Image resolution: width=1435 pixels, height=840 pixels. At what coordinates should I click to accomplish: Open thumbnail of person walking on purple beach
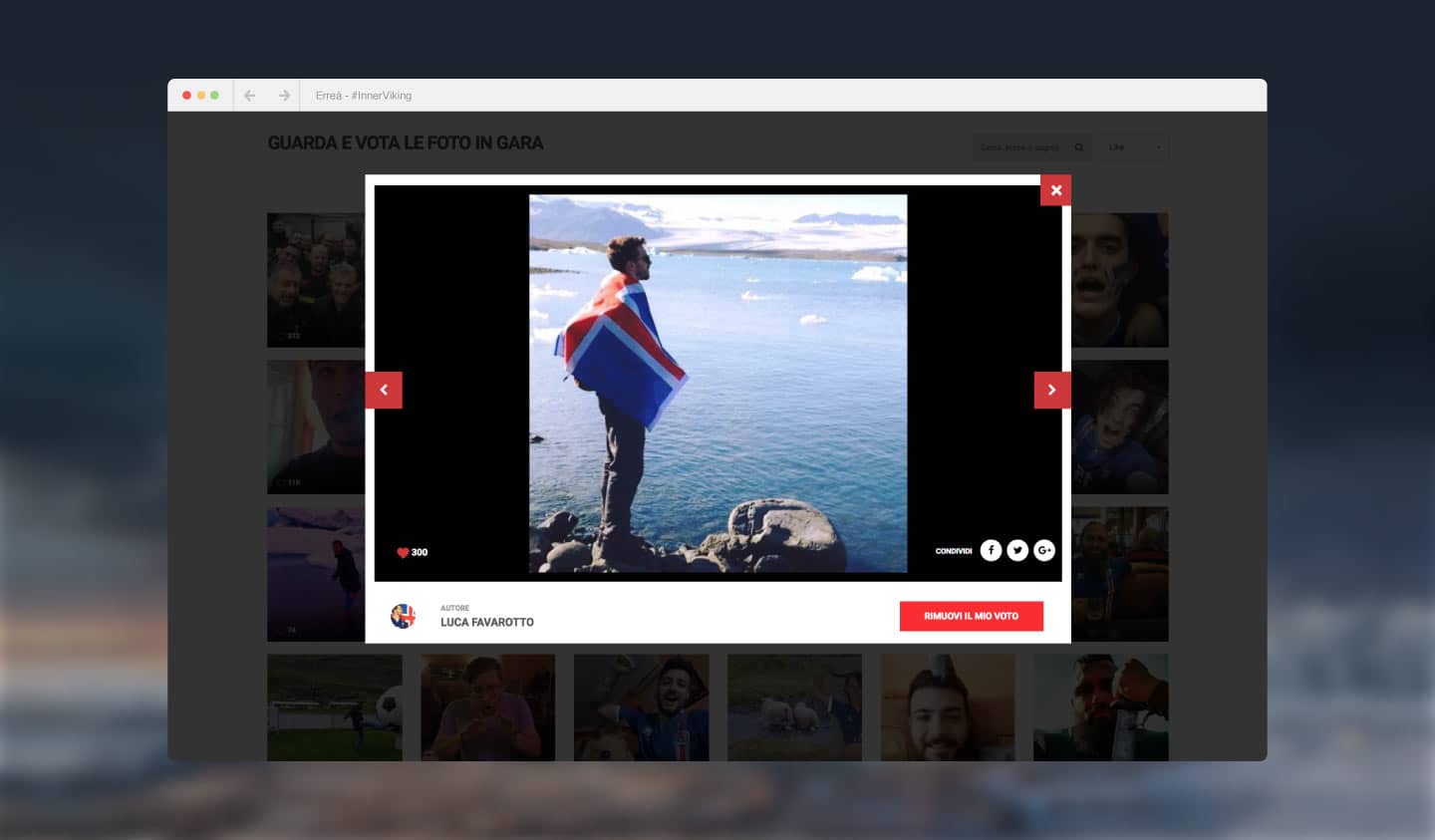(x=316, y=574)
